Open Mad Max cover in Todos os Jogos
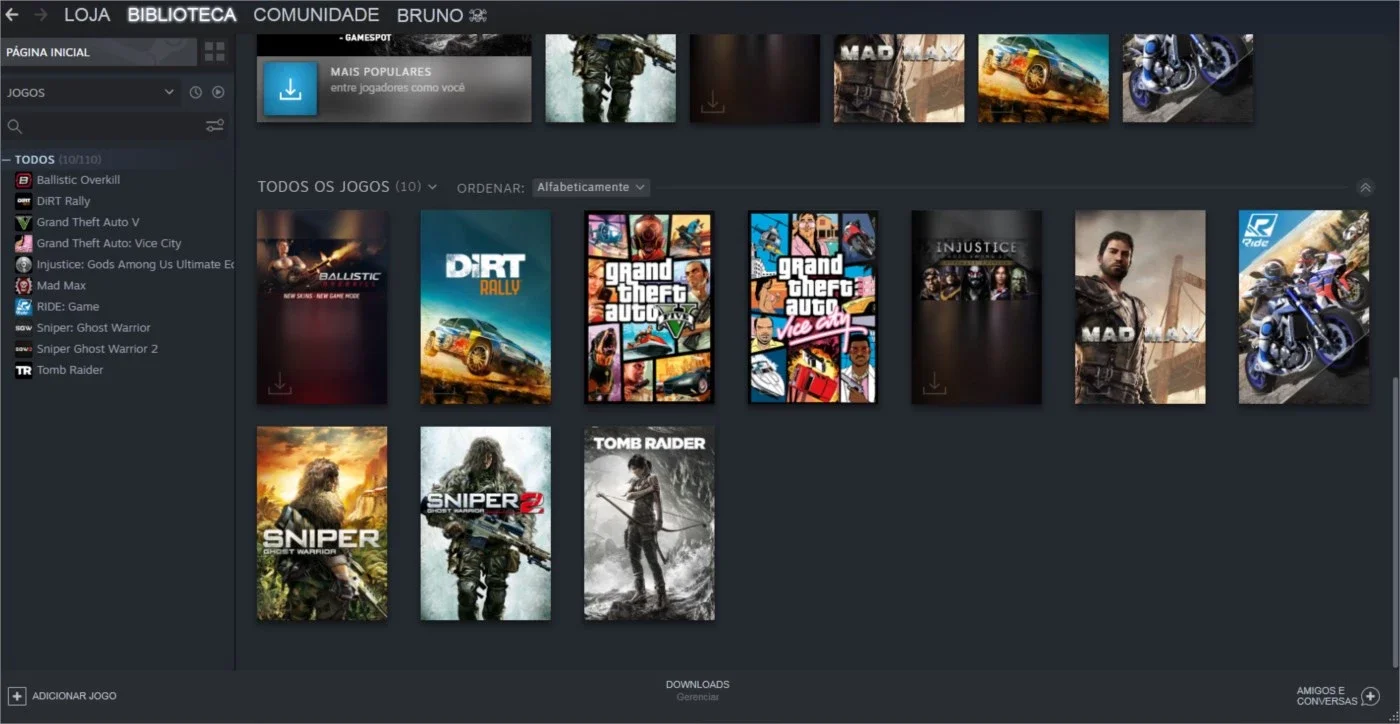Image resolution: width=1400 pixels, height=724 pixels. click(x=1140, y=307)
